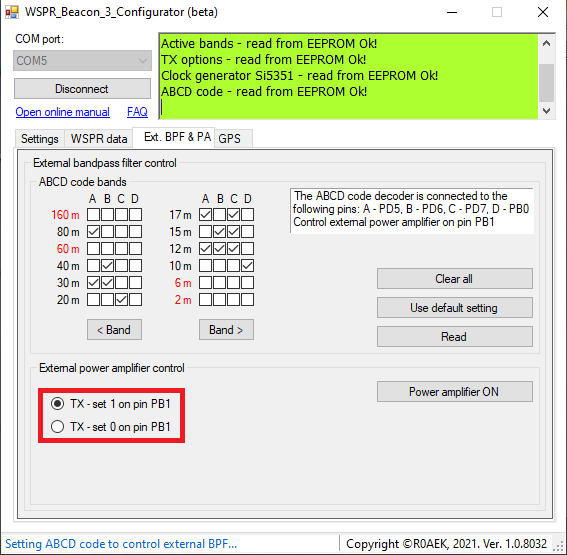Uncheck the C box for 20 m band

122,300
